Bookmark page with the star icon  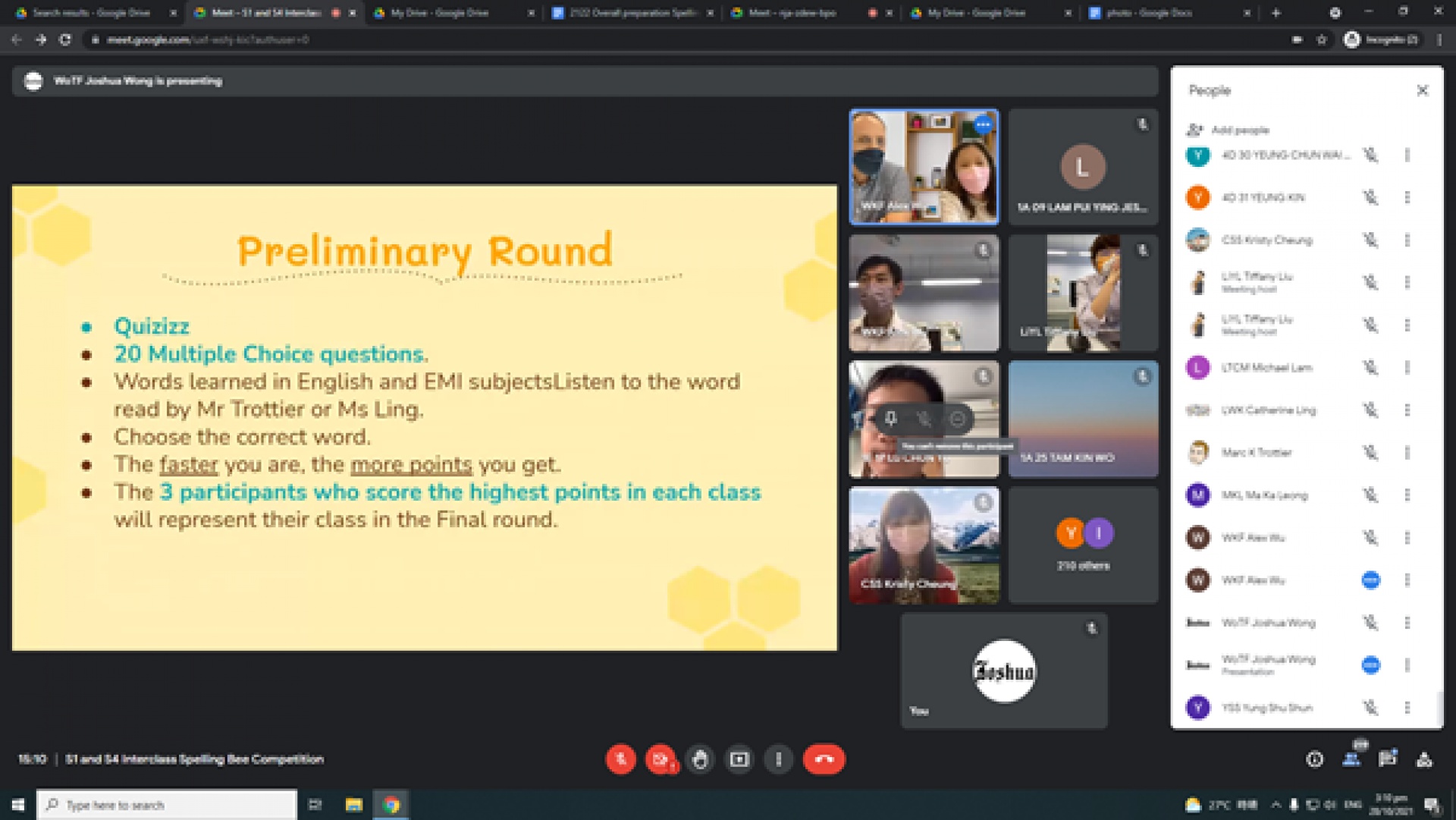(1322, 39)
